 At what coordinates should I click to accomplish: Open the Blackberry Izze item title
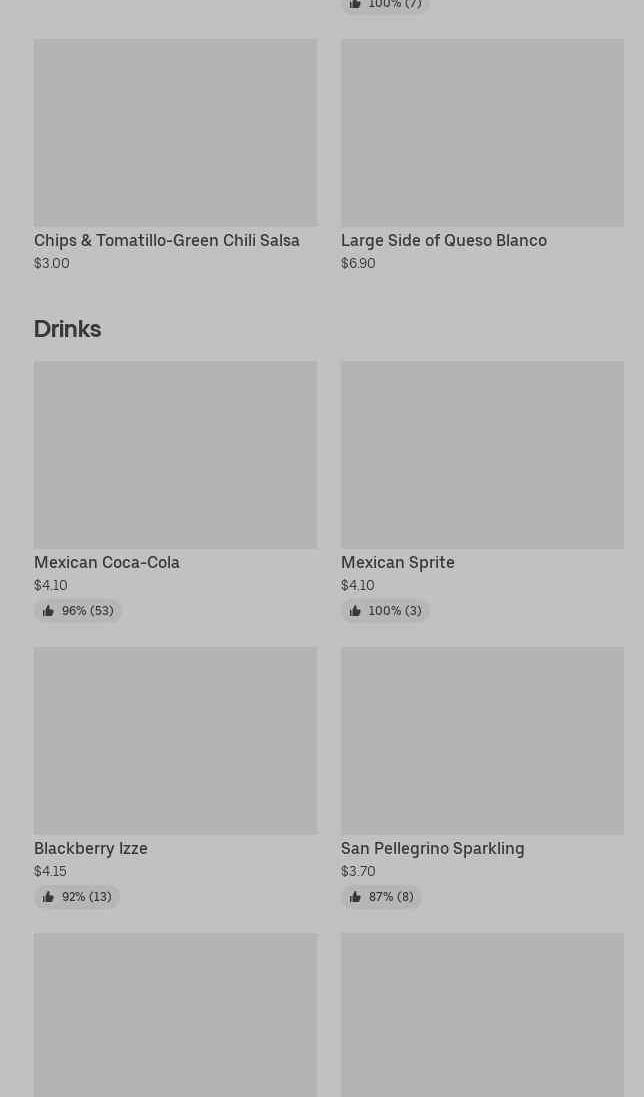90,848
